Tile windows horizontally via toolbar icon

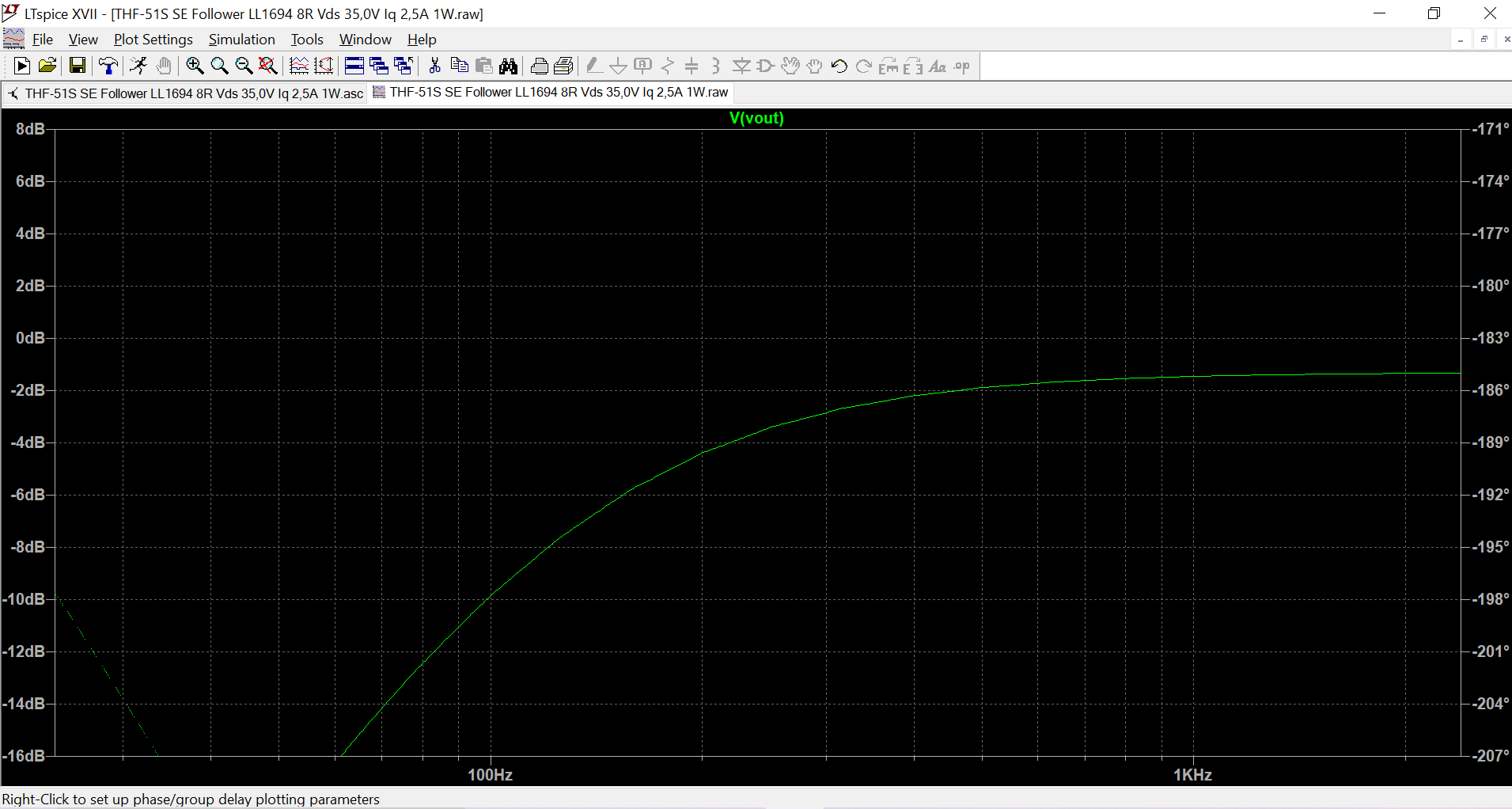pos(354,66)
